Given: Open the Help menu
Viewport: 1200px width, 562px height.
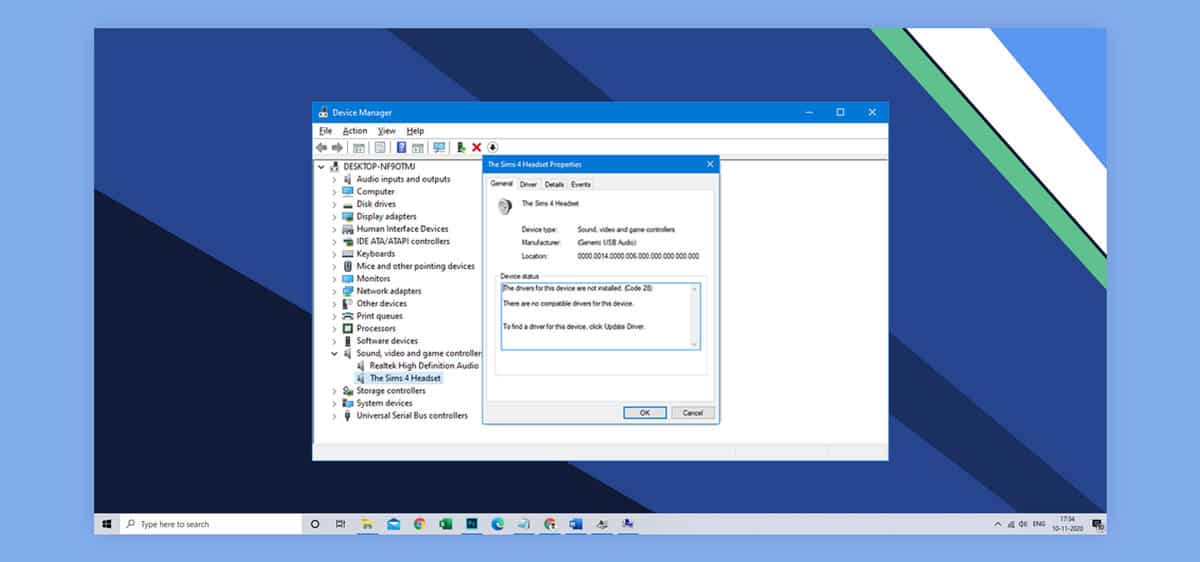Looking at the screenshot, I should (415, 131).
